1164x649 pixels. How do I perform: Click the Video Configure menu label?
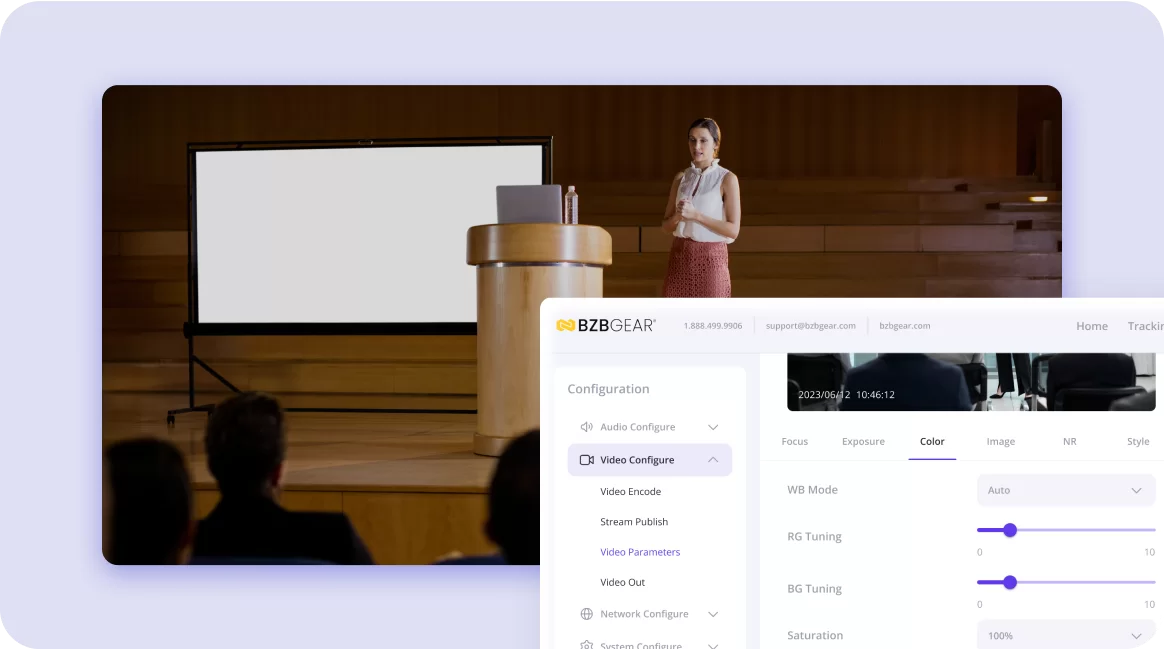[x=637, y=460]
